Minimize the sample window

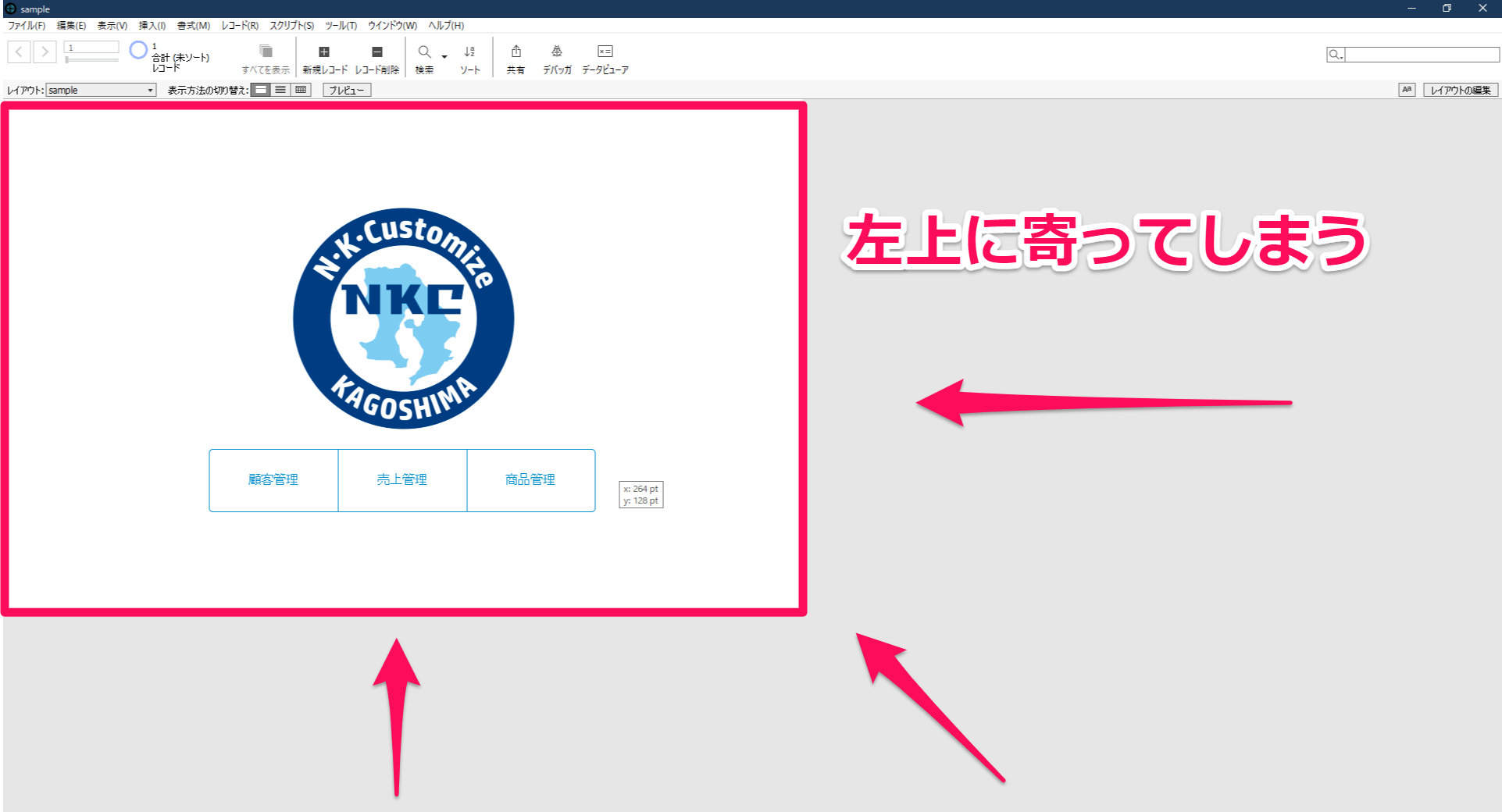1411,9
